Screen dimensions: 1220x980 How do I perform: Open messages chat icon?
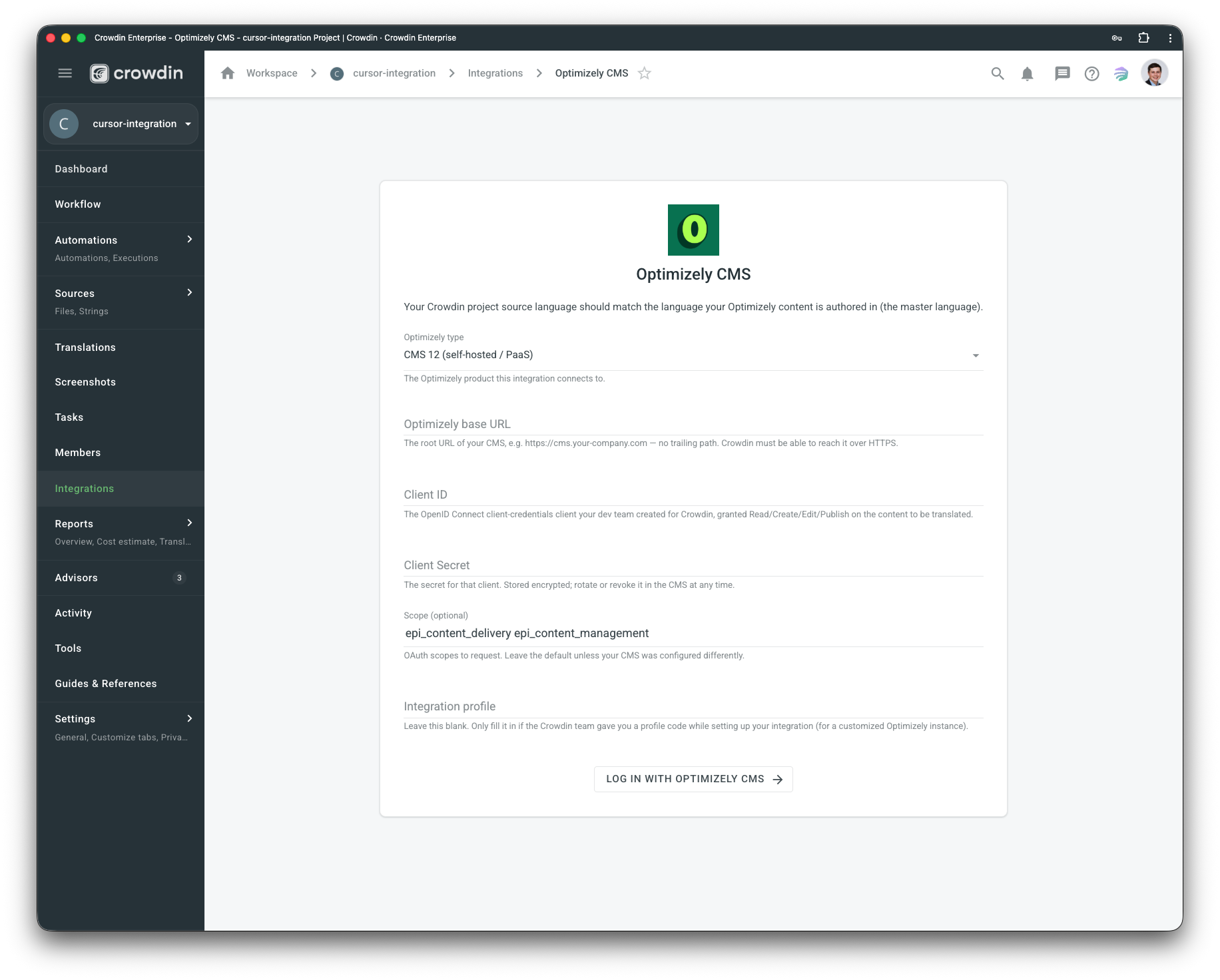point(1062,74)
